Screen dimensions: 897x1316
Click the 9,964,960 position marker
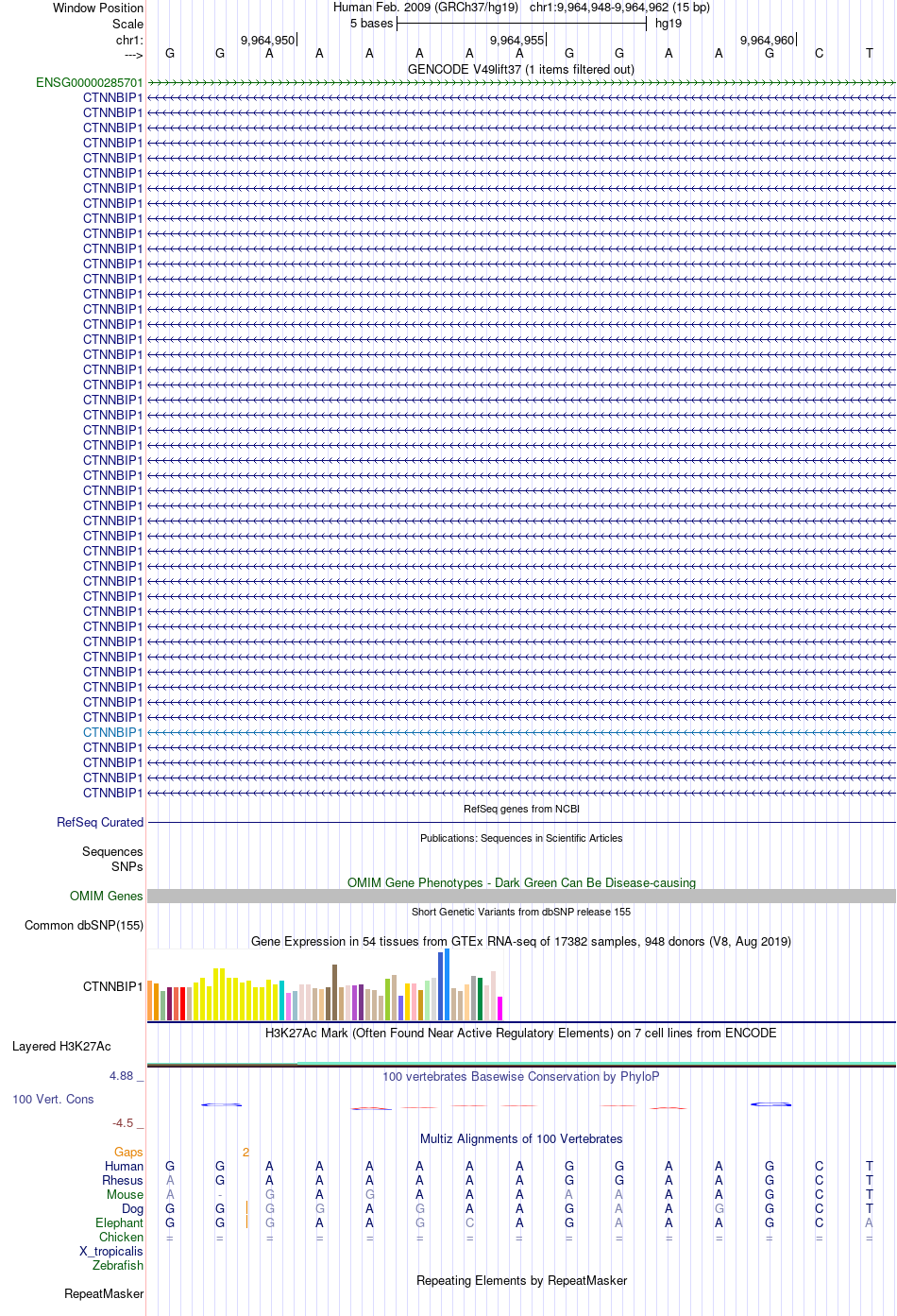point(767,40)
